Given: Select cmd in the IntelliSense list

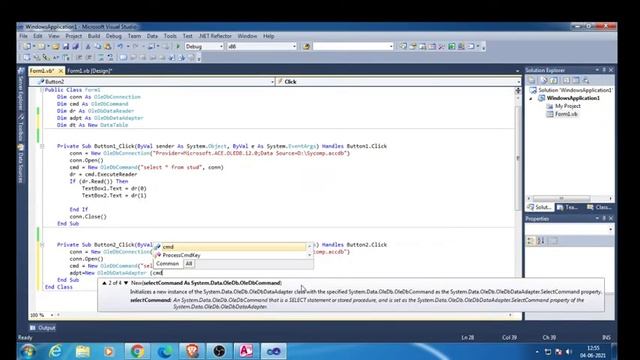Looking at the screenshot, I should (x=230, y=247).
